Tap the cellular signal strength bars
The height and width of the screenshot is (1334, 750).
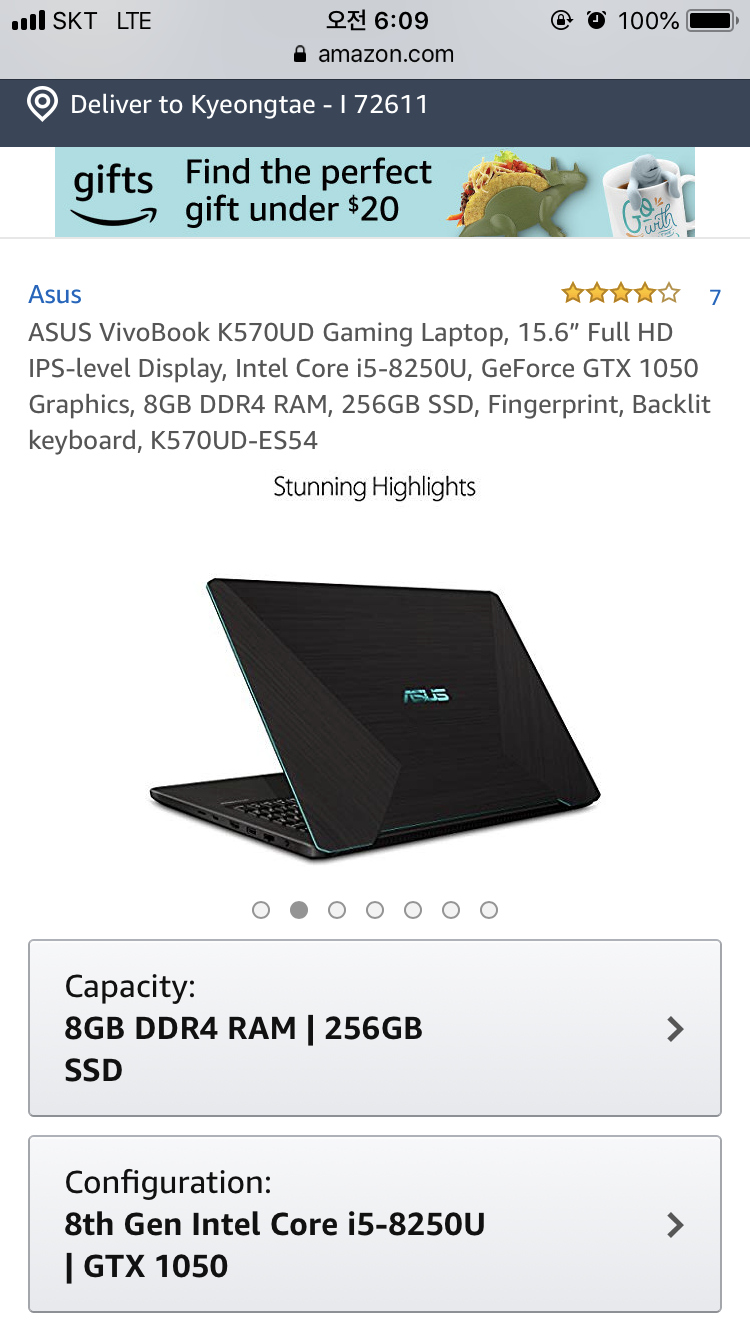click(29, 20)
